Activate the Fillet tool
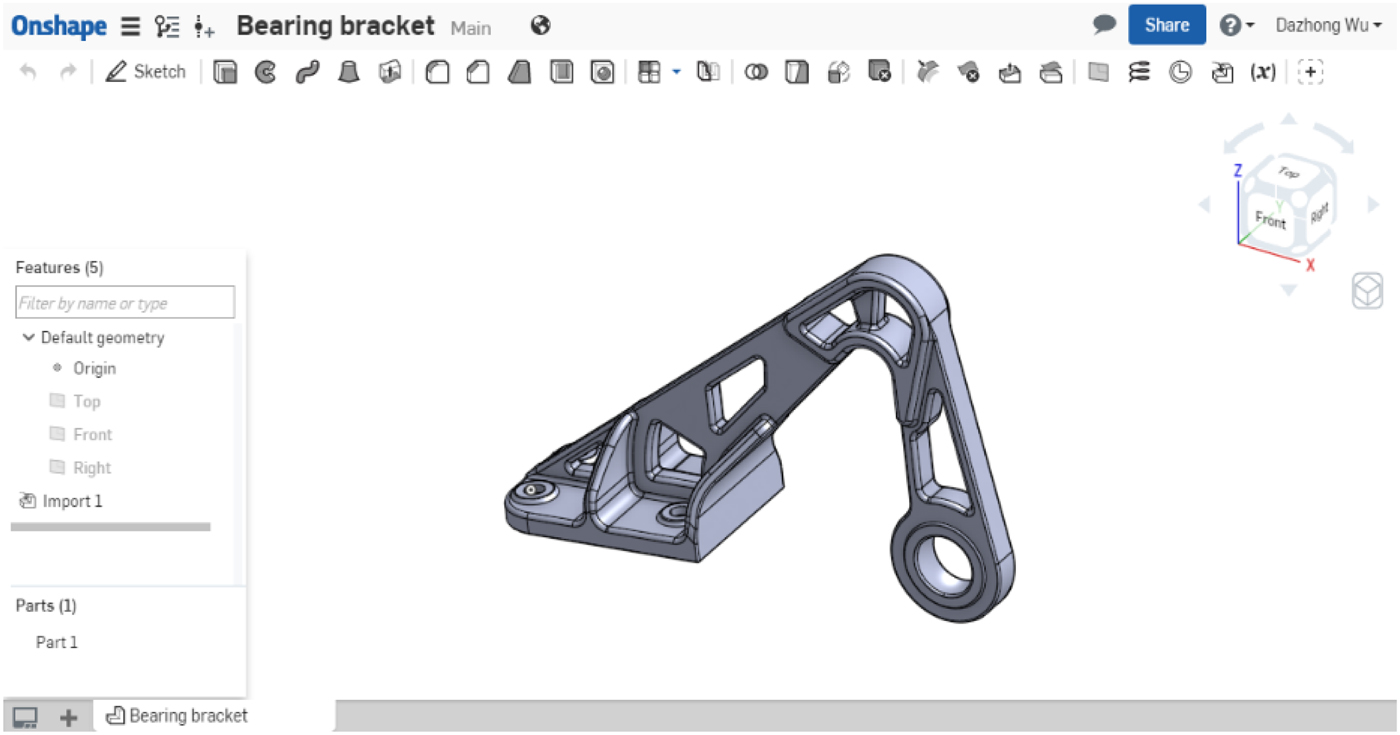Viewport: 1400px width, 735px height. [x=437, y=72]
